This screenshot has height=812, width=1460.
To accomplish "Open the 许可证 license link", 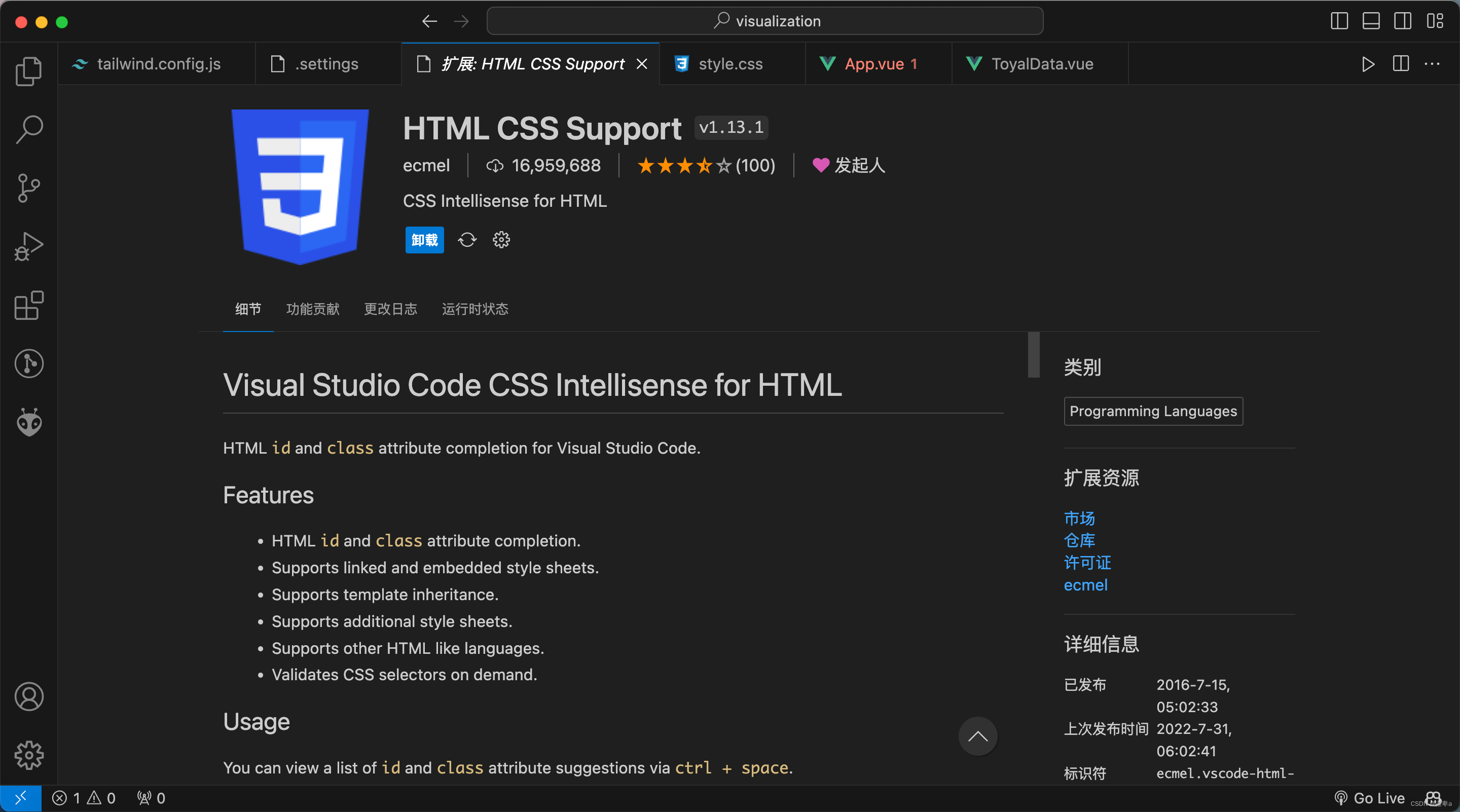I will 1087,563.
